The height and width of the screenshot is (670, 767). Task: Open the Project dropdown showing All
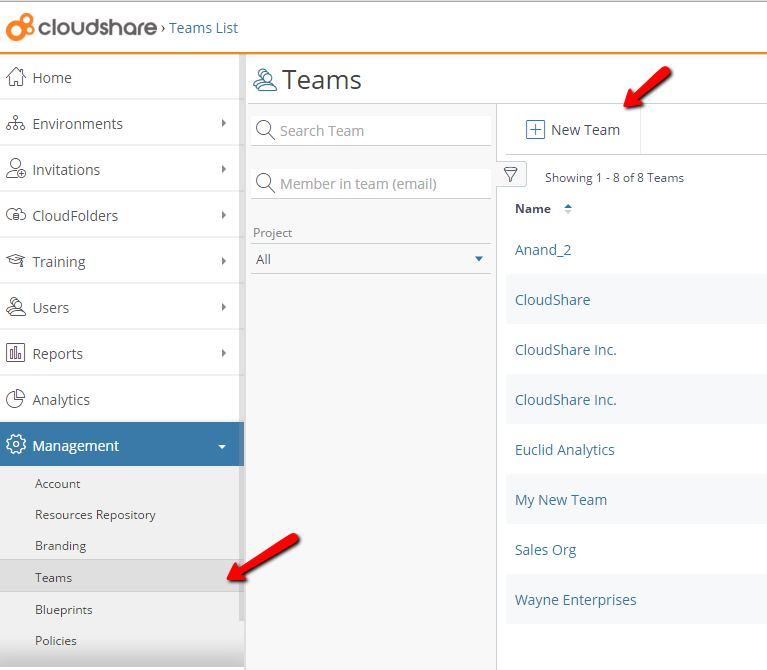point(371,259)
